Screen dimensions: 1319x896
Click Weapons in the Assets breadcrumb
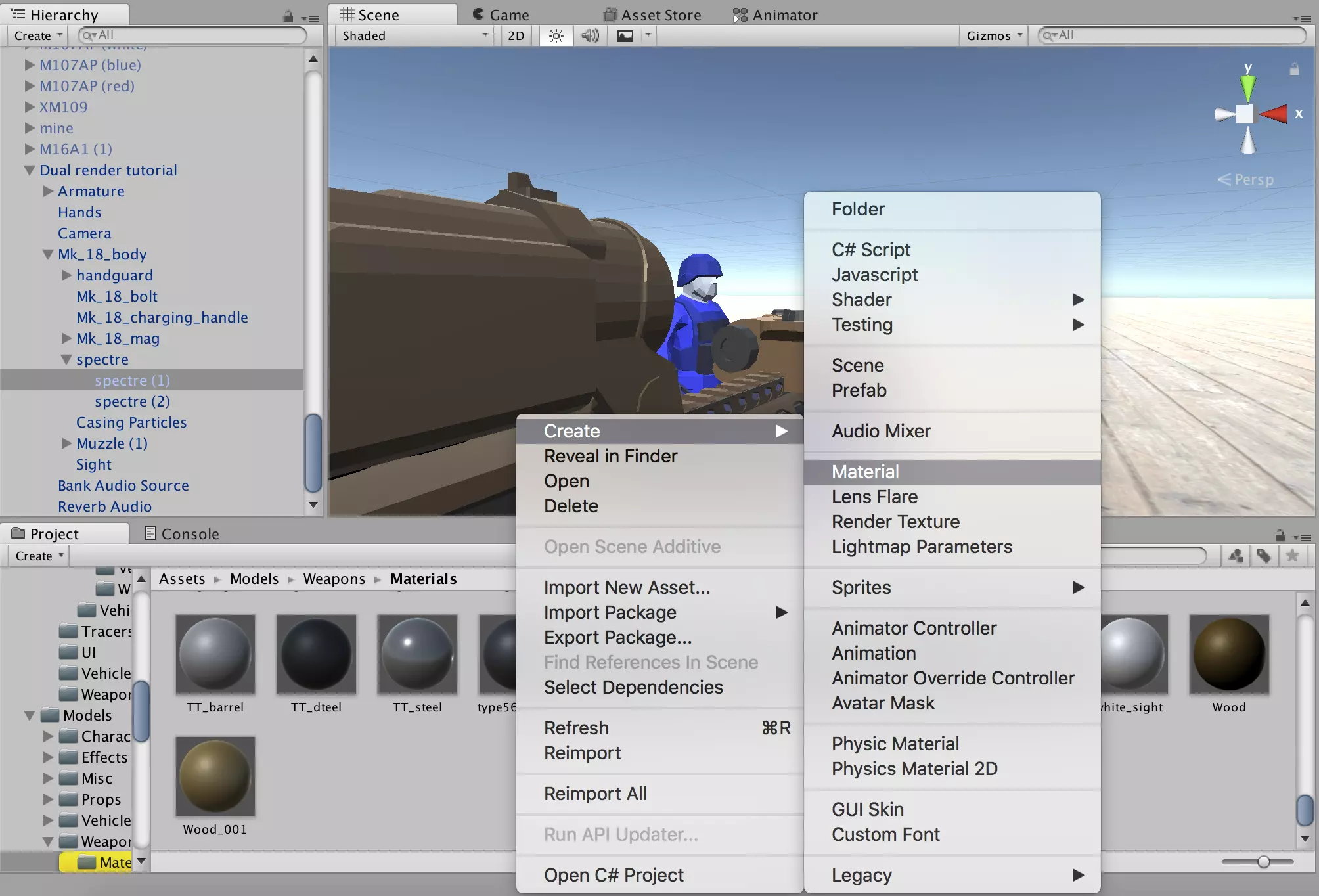point(334,579)
